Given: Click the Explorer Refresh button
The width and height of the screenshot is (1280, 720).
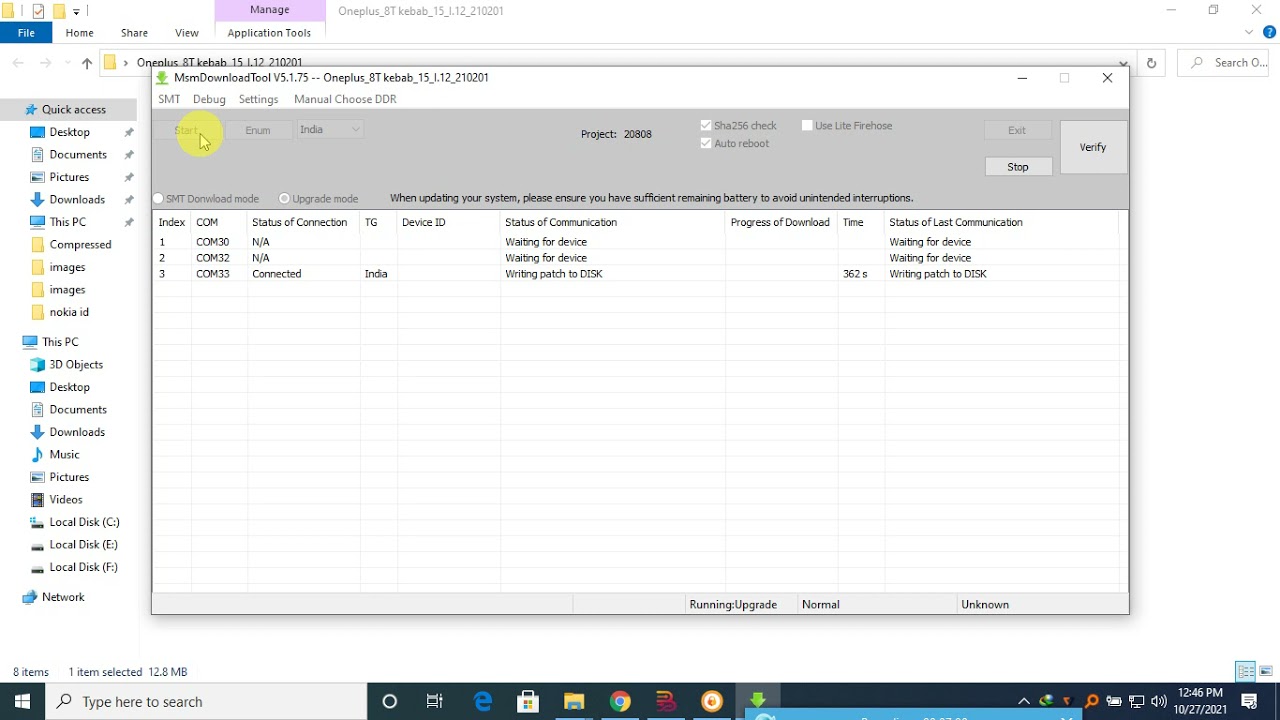Looking at the screenshot, I should [1151, 63].
